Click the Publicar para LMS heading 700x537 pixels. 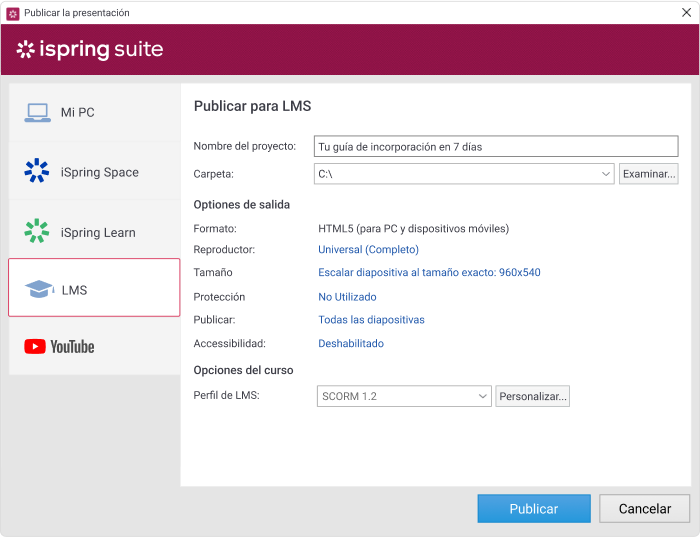click(x=252, y=106)
